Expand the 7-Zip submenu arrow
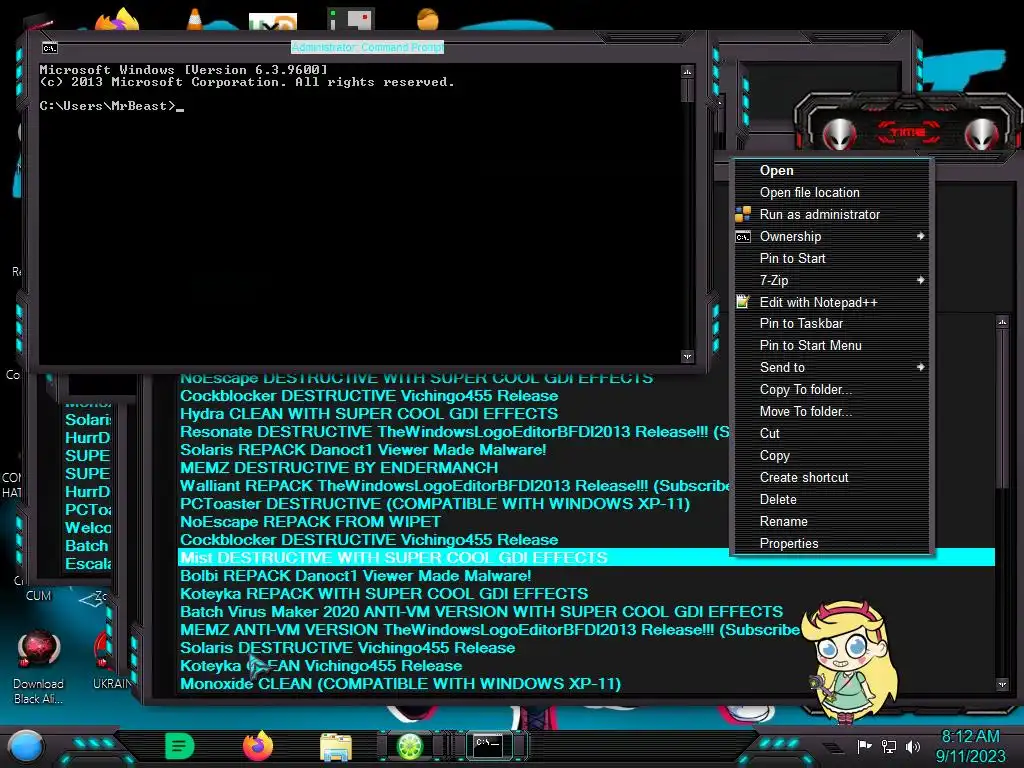 pyautogui.click(x=921, y=280)
